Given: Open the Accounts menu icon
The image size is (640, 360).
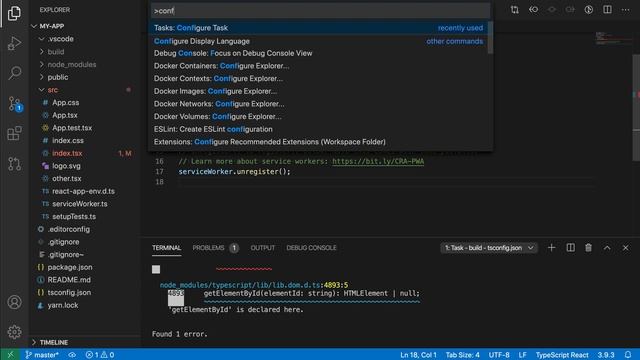Looking at the screenshot, I should pyautogui.click(x=14, y=302).
